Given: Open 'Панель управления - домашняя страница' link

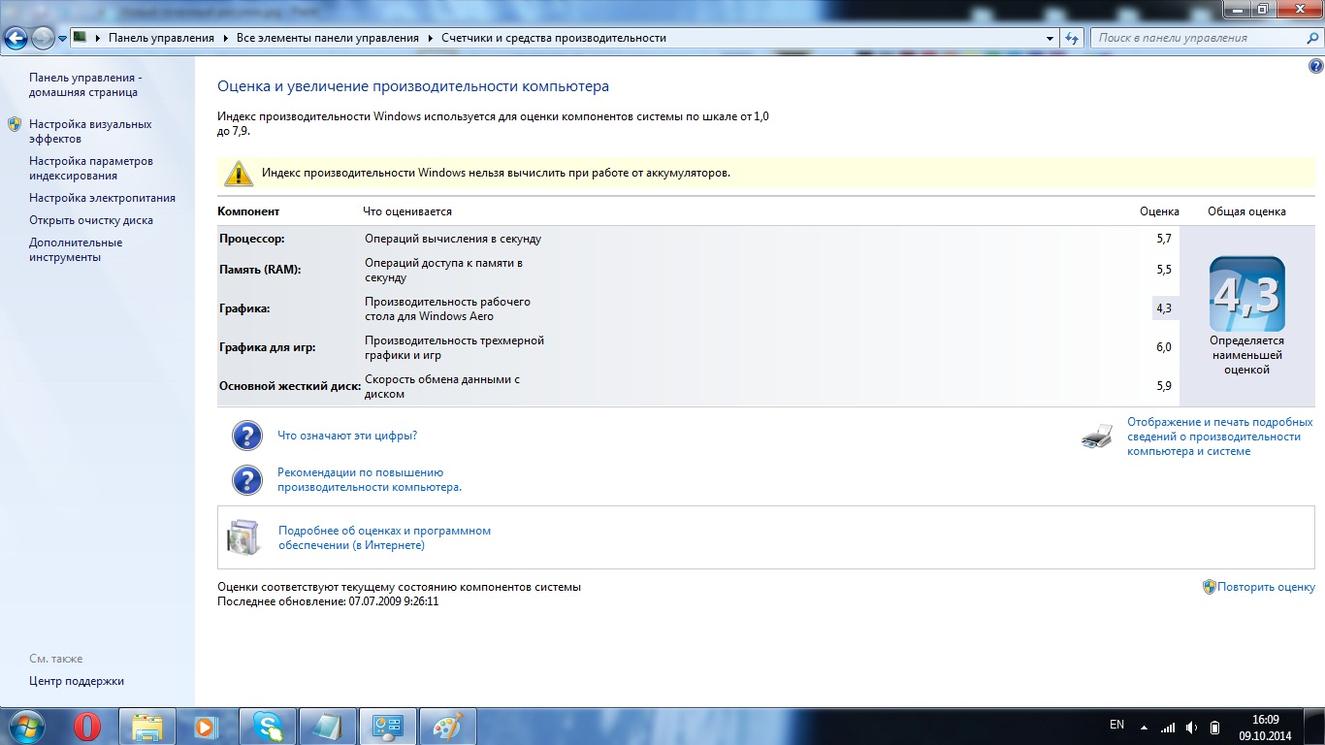Looking at the screenshot, I should coord(85,85).
